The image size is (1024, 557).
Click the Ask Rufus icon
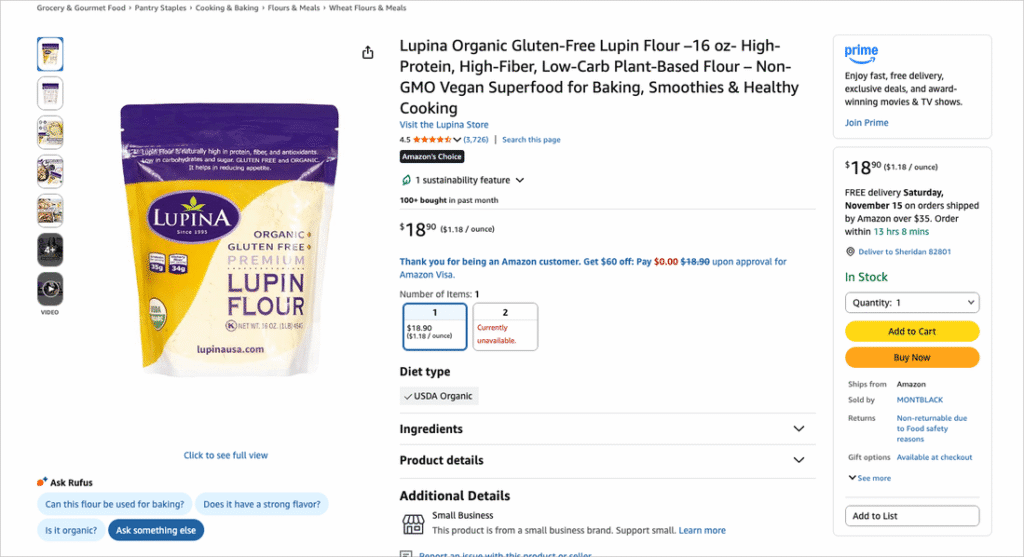(42, 482)
